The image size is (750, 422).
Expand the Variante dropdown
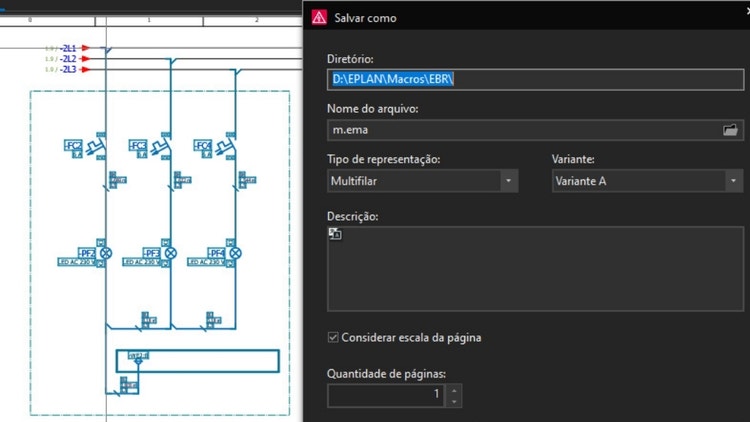click(x=734, y=181)
